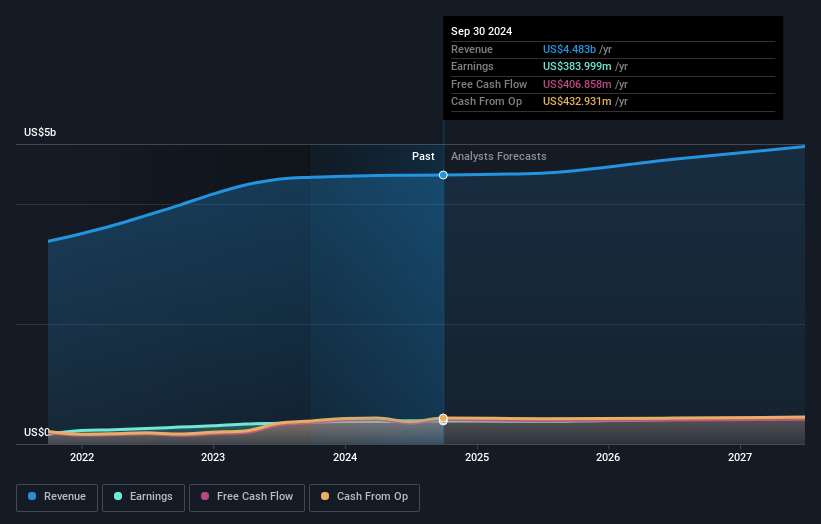Click the Earnings row label in tooltip
Viewport: 821px width, 524px height.
[472, 66]
